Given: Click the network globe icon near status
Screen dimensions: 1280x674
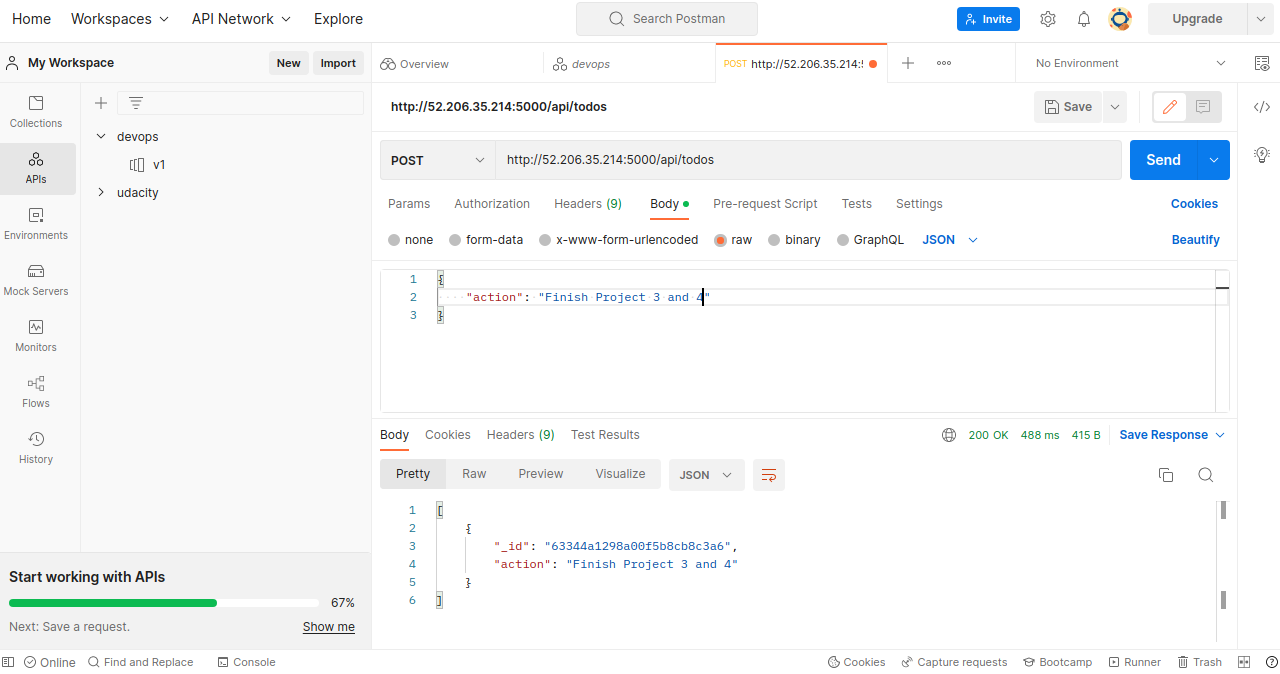Looking at the screenshot, I should coord(949,435).
